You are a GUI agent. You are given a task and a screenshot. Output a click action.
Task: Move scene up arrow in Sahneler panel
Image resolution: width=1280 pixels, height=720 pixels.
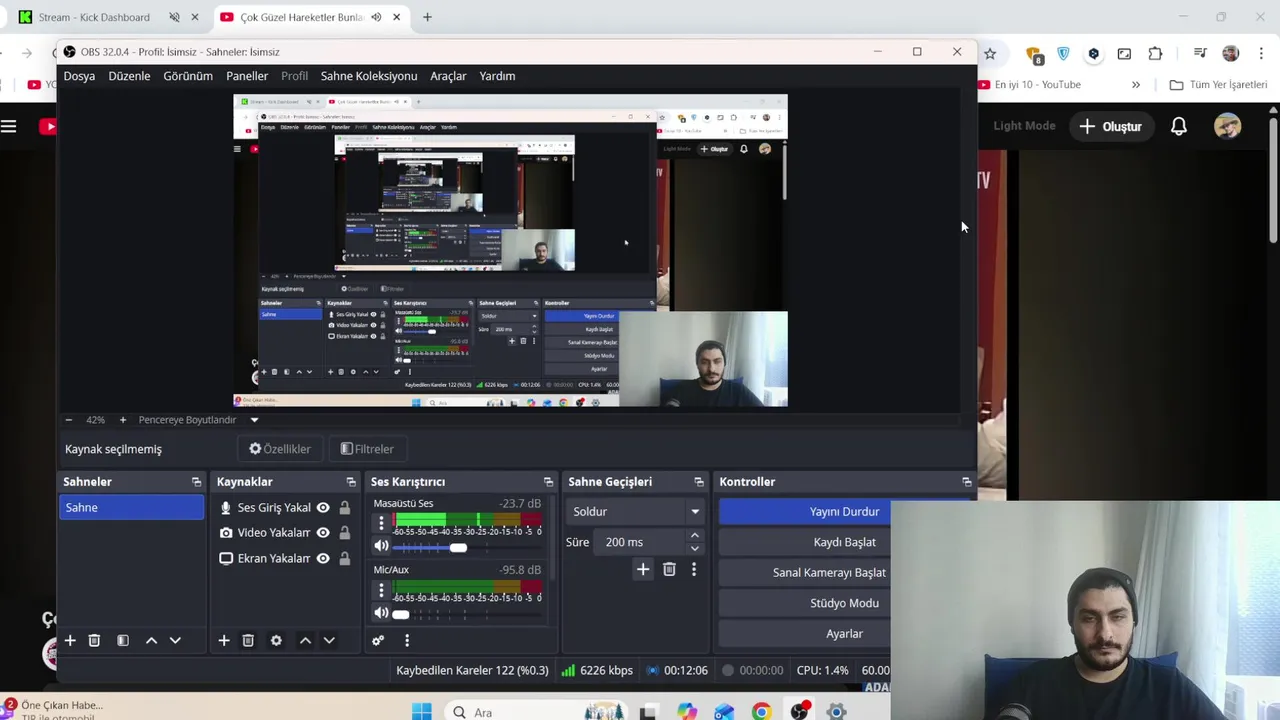pos(151,640)
